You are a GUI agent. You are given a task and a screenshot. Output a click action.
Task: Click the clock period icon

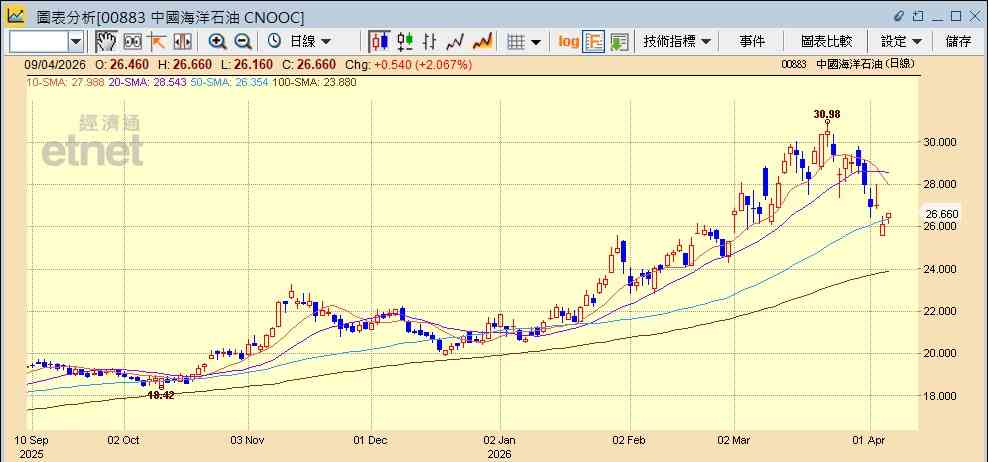[274, 42]
